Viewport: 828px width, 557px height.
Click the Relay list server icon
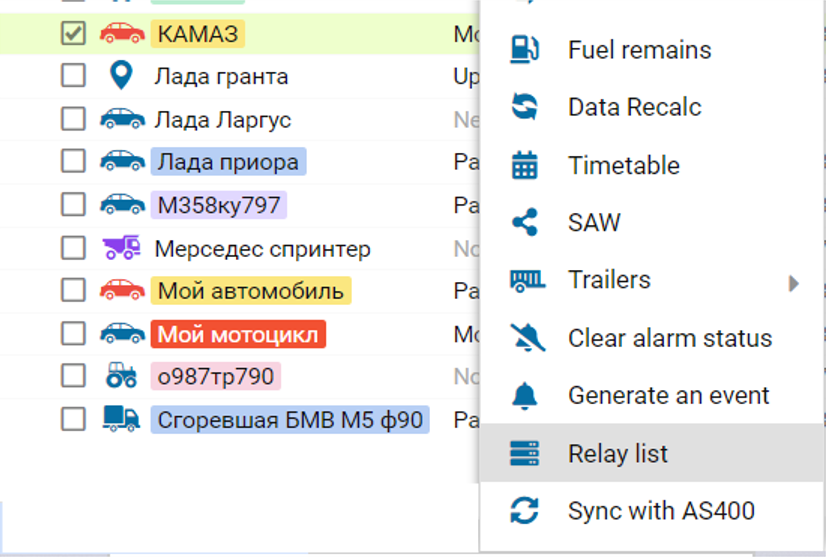(x=525, y=454)
